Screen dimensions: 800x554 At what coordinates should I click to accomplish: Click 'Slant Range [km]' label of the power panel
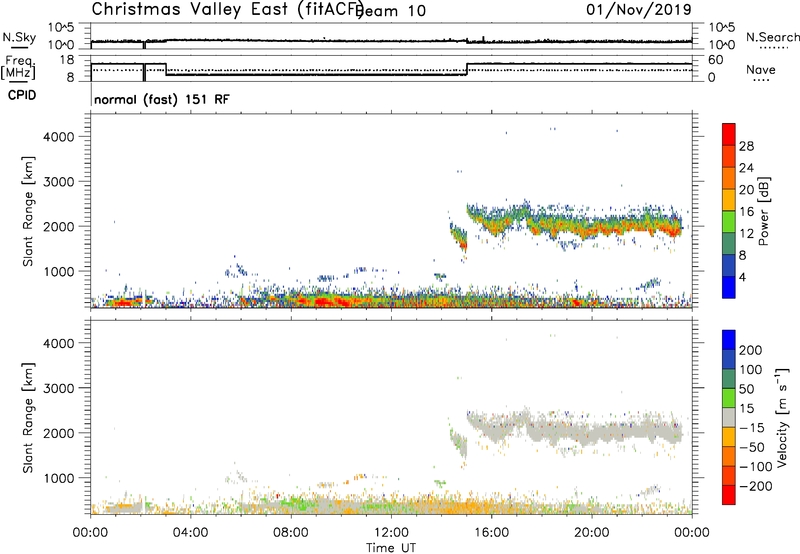coord(28,211)
